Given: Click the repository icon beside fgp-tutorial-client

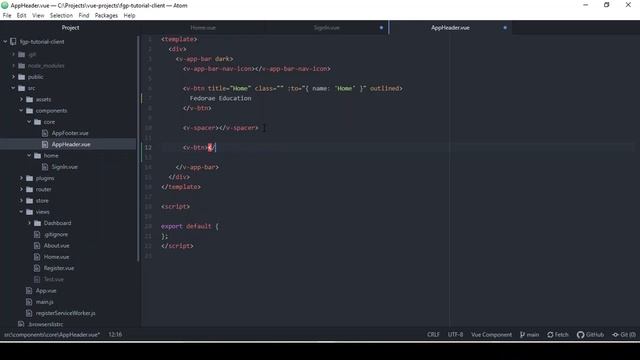Looking at the screenshot, I should coord(13,42).
